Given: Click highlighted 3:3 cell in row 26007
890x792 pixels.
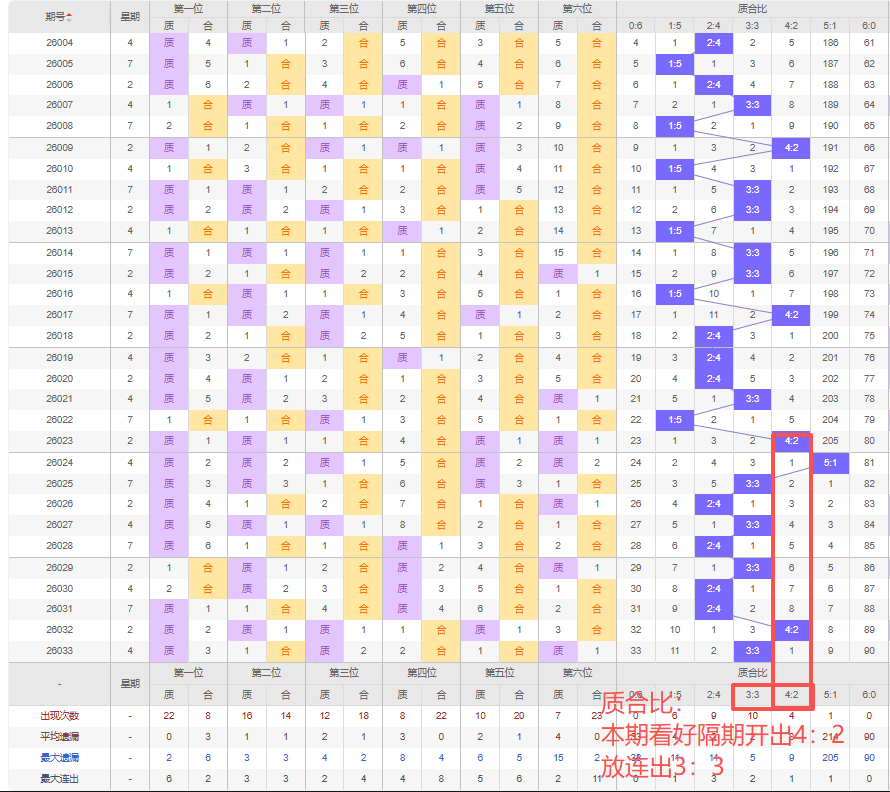Looking at the screenshot, I should (752, 104).
